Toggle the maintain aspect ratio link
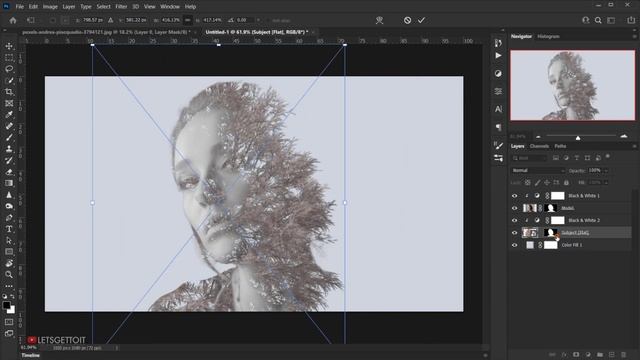Image resolution: width=640 pixels, height=360 pixels. (187, 20)
